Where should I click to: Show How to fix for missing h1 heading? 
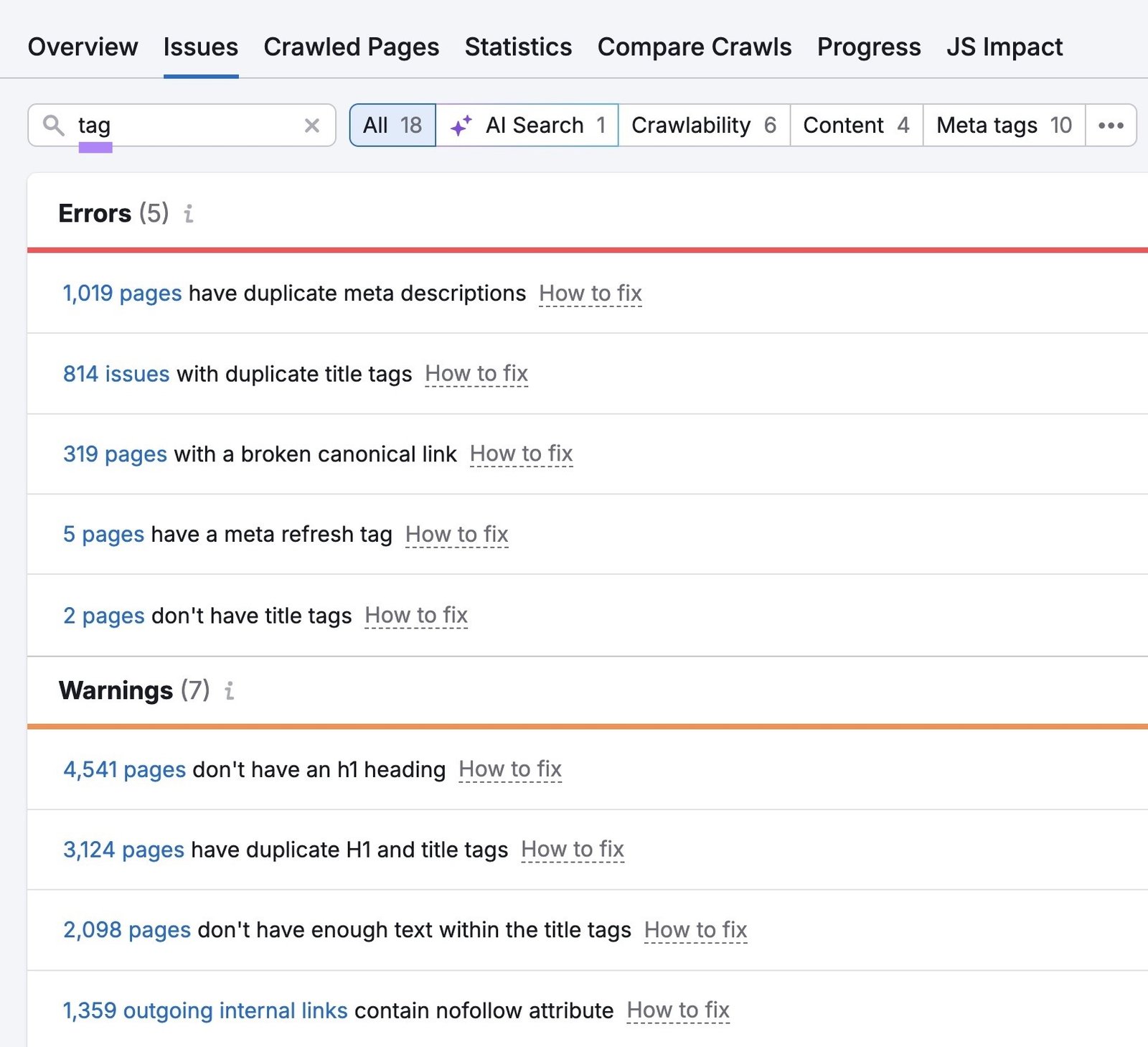(x=510, y=770)
